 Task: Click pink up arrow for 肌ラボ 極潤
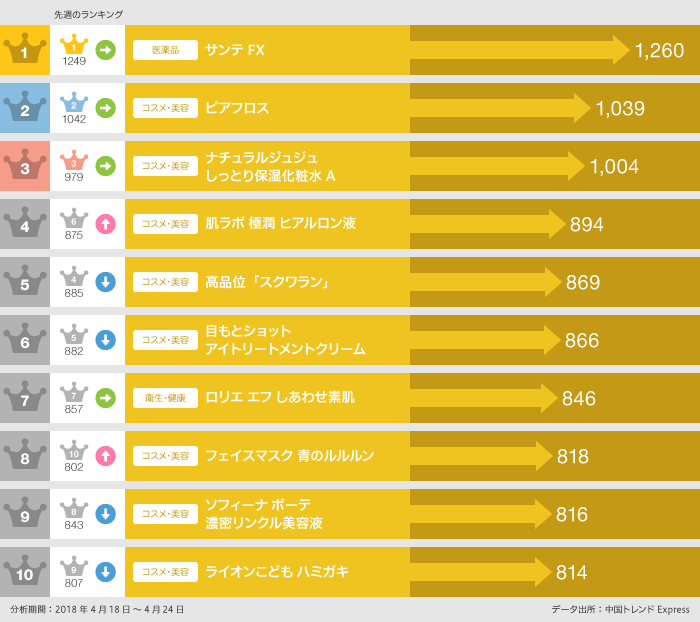[105, 224]
